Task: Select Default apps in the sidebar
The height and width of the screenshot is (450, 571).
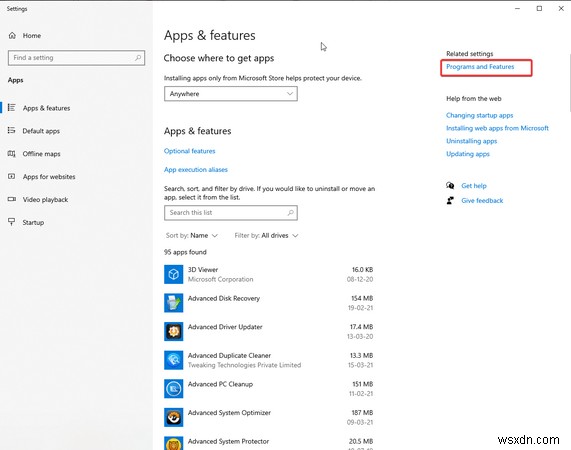Action: pos(41,131)
